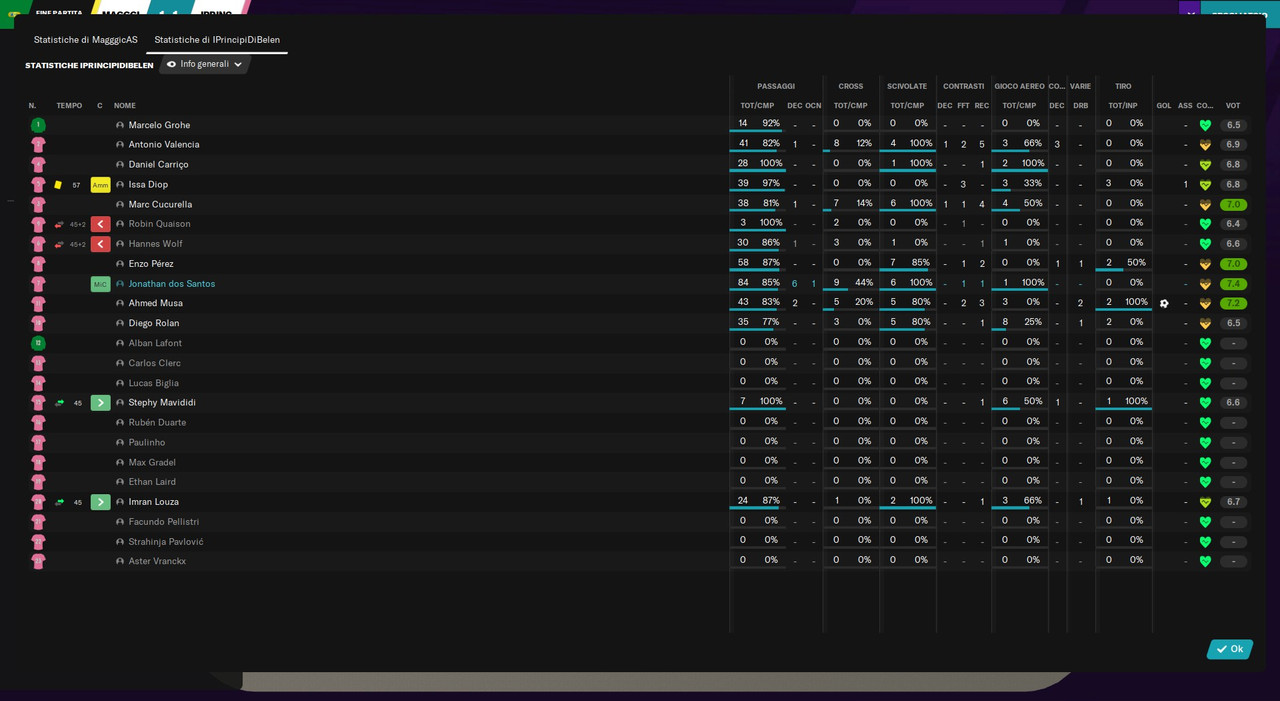Click Antonio Valencia's orange condition heart icon
Viewport: 1280px width, 701px height.
1205,145
